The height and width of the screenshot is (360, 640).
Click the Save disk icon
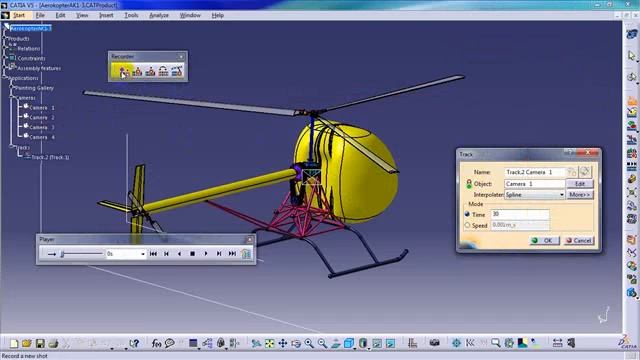(x=40, y=343)
